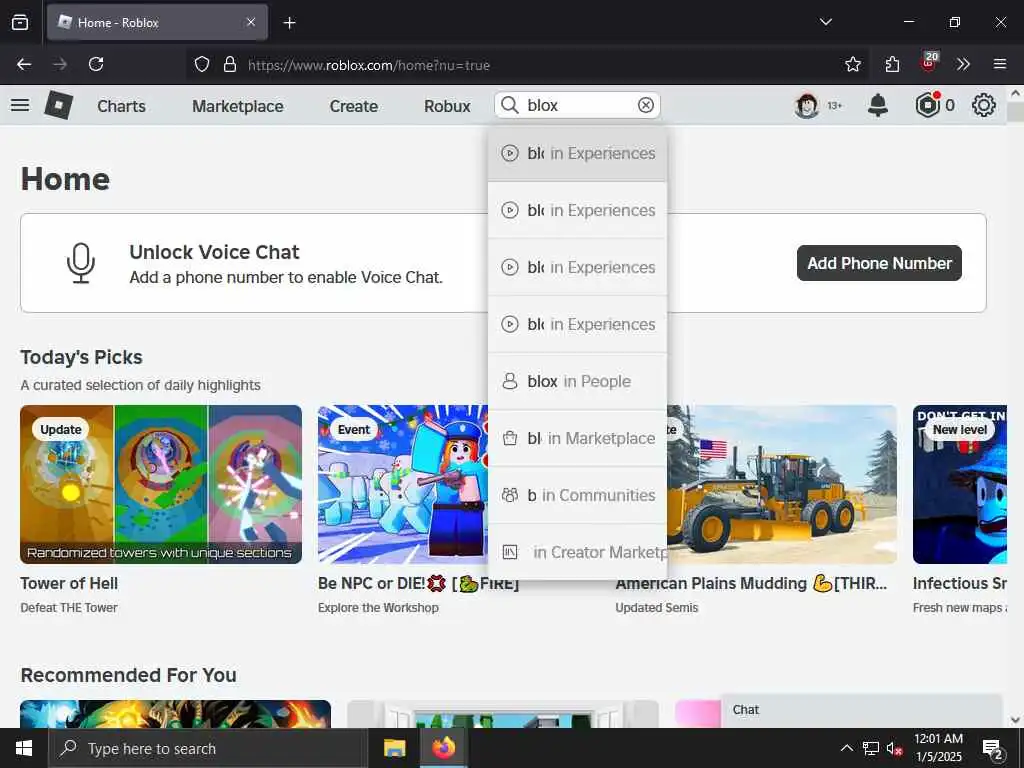This screenshot has width=1024, height=768.
Task: Click the Roblox search field containing blox
Action: [x=578, y=105]
